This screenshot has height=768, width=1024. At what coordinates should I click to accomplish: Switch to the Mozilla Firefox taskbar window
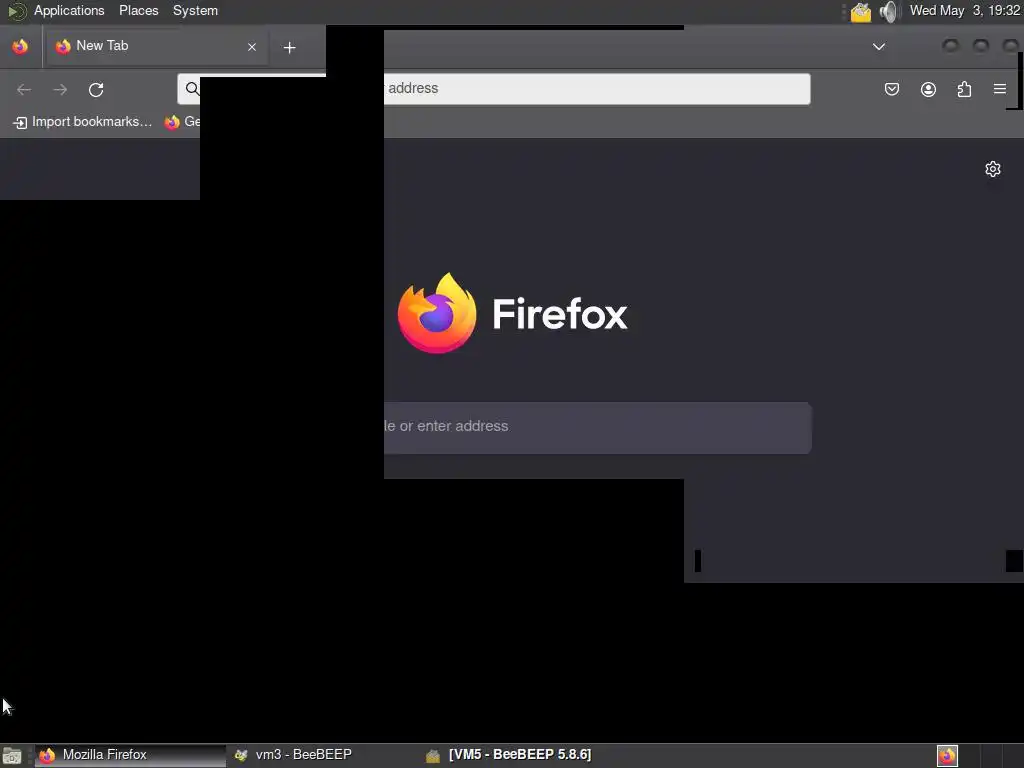tap(130, 756)
